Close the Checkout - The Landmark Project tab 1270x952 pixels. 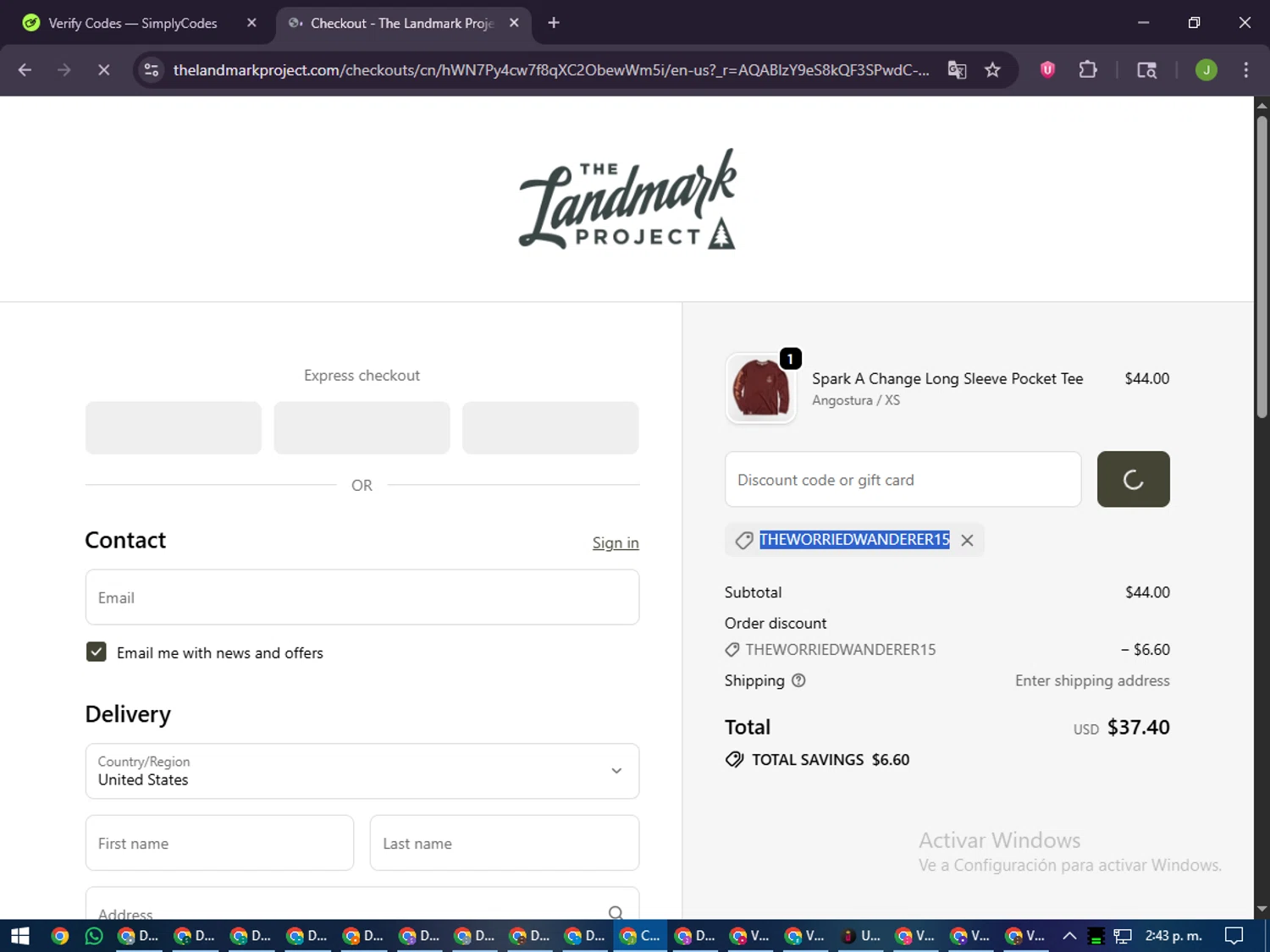click(514, 23)
